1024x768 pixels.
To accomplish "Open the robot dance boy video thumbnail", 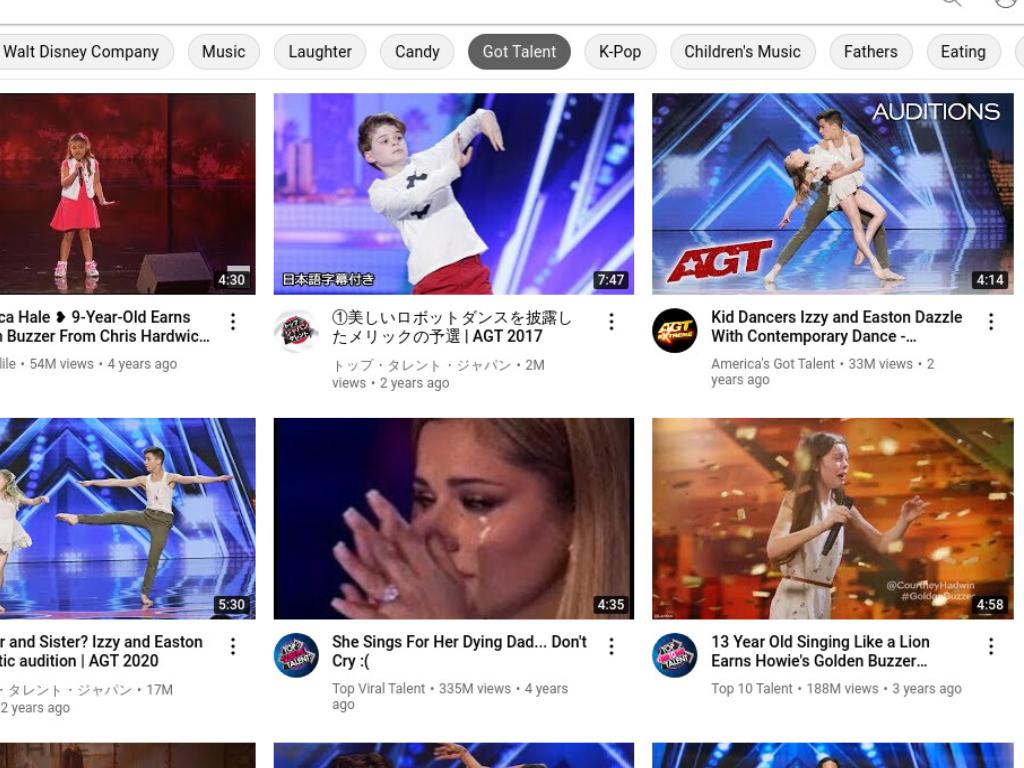I will (x=453, y=194).
